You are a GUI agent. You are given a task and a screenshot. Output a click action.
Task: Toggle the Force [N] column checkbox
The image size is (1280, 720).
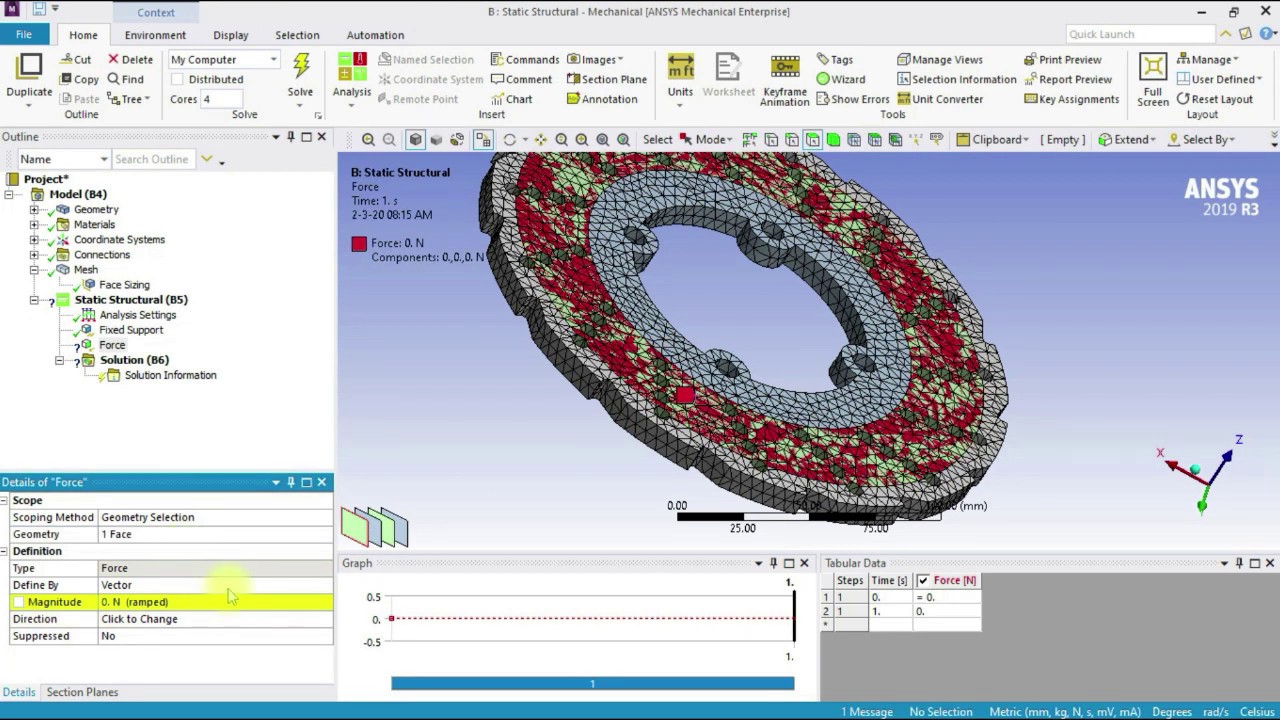(x=923, y=580)
